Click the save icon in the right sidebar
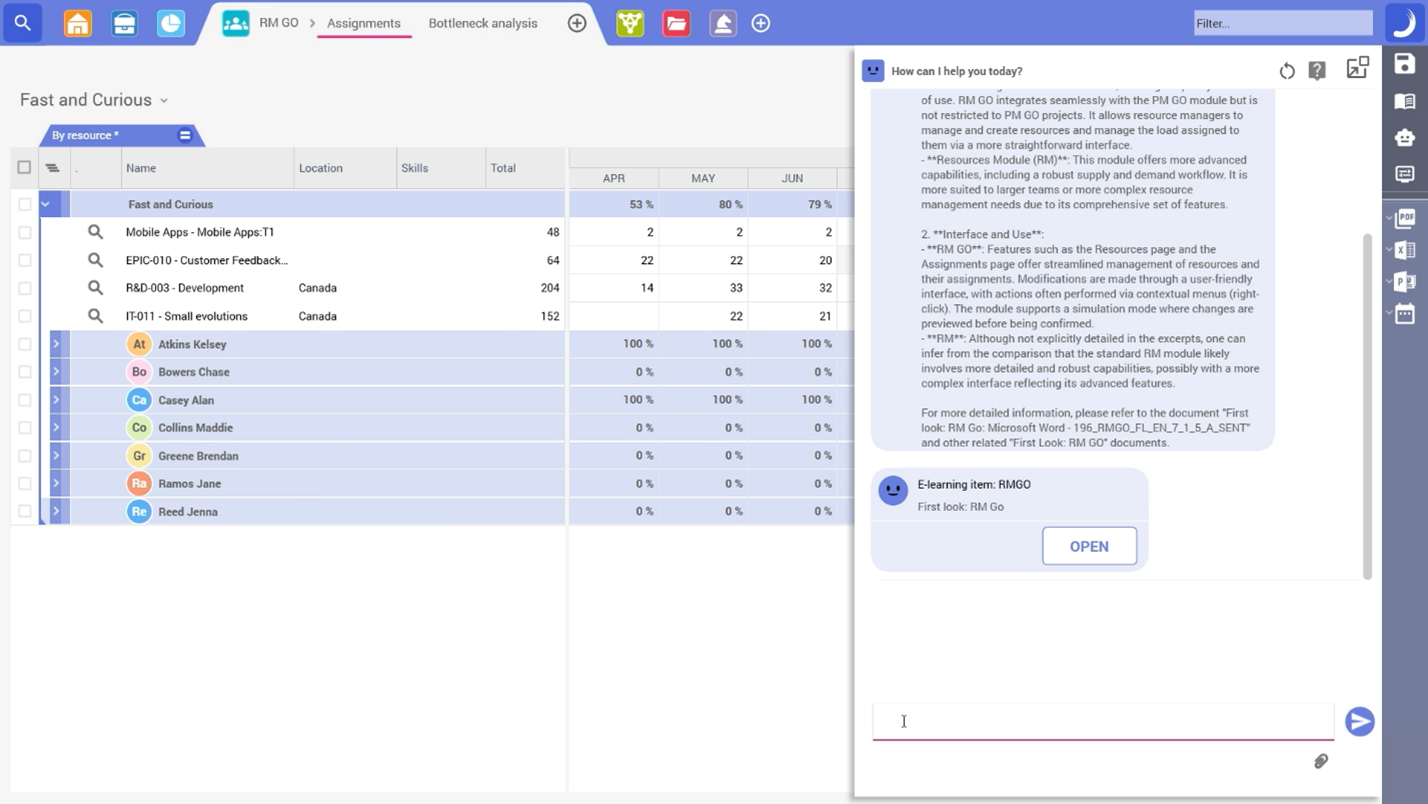The width and height of the screenshot is (1428, 804). click(1404, 64)
